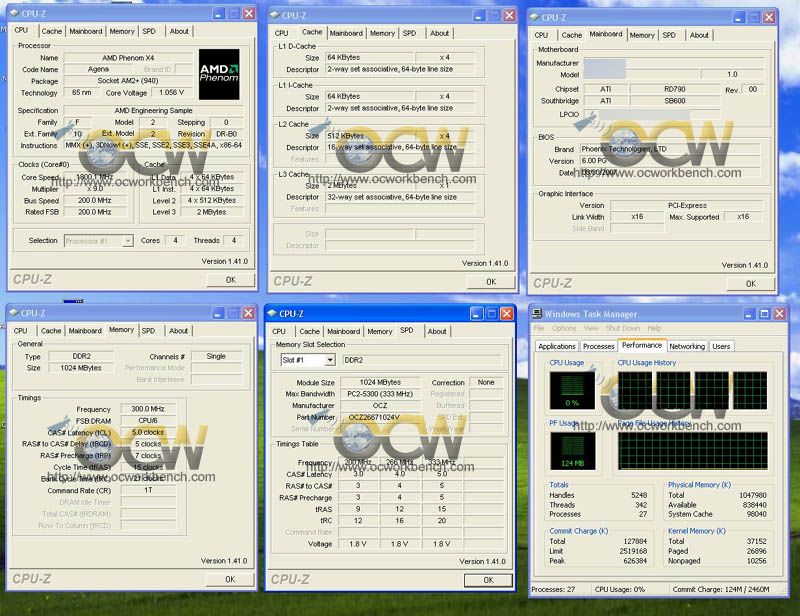Click the Cores field showing 4
The image size is (800, 616).
[175, 240]
